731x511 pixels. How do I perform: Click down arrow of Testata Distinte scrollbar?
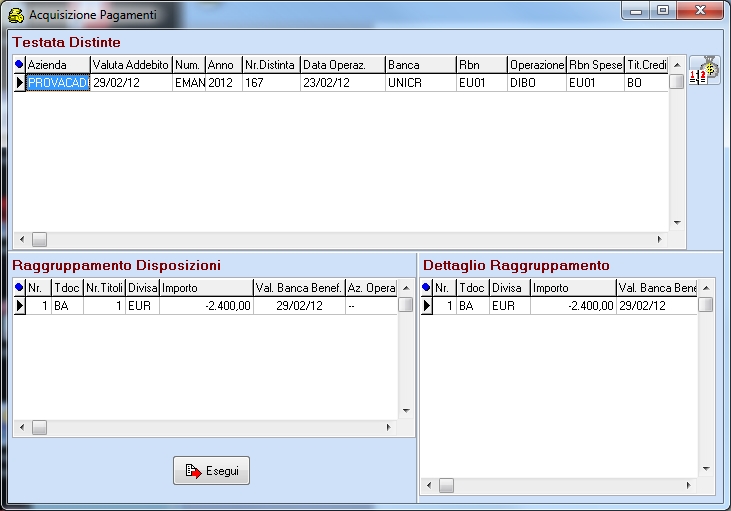tap(677, 222)
